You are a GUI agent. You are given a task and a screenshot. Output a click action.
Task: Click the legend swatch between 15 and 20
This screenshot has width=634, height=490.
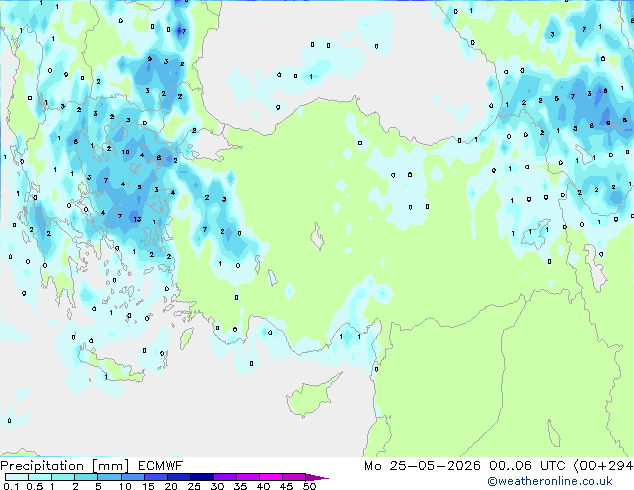tap(155, 477)
